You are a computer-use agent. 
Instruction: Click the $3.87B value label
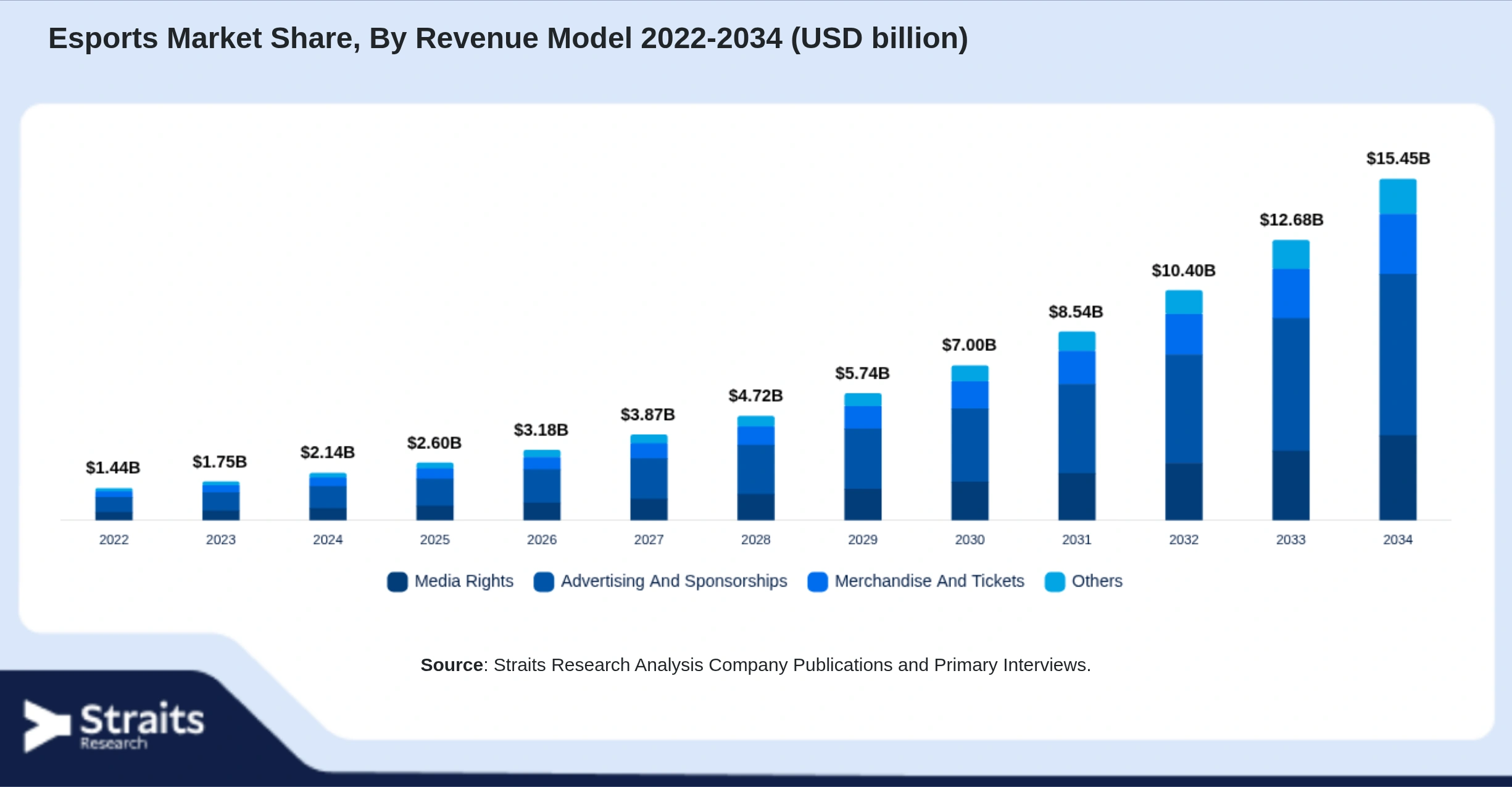coord(648,414)
